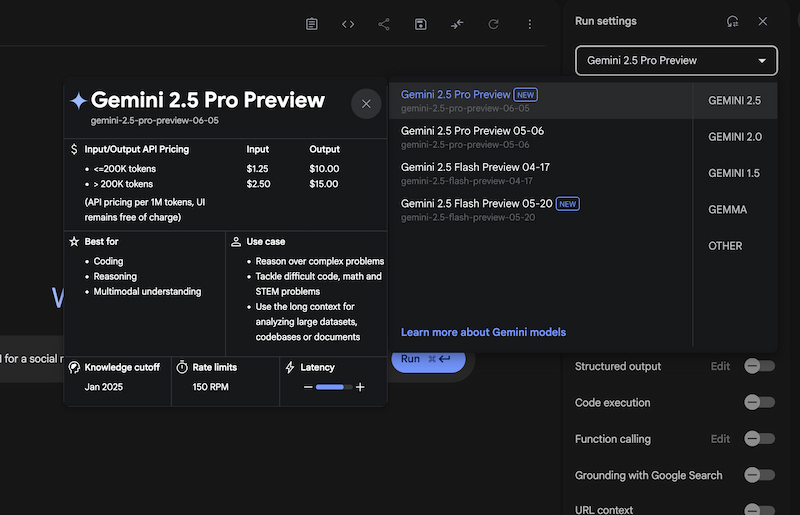
Task: Click the latency level bar
Action: point(334,387)
